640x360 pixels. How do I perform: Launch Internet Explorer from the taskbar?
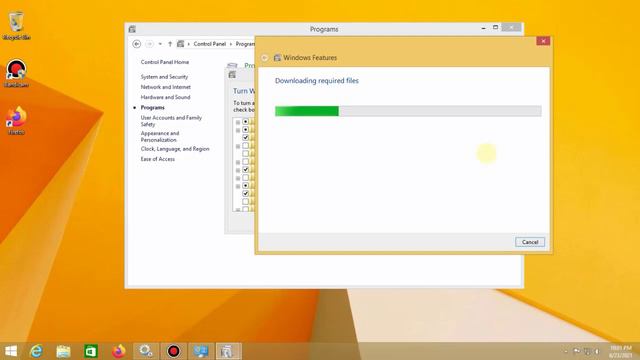pyautogui.click(x=36, y=351)
